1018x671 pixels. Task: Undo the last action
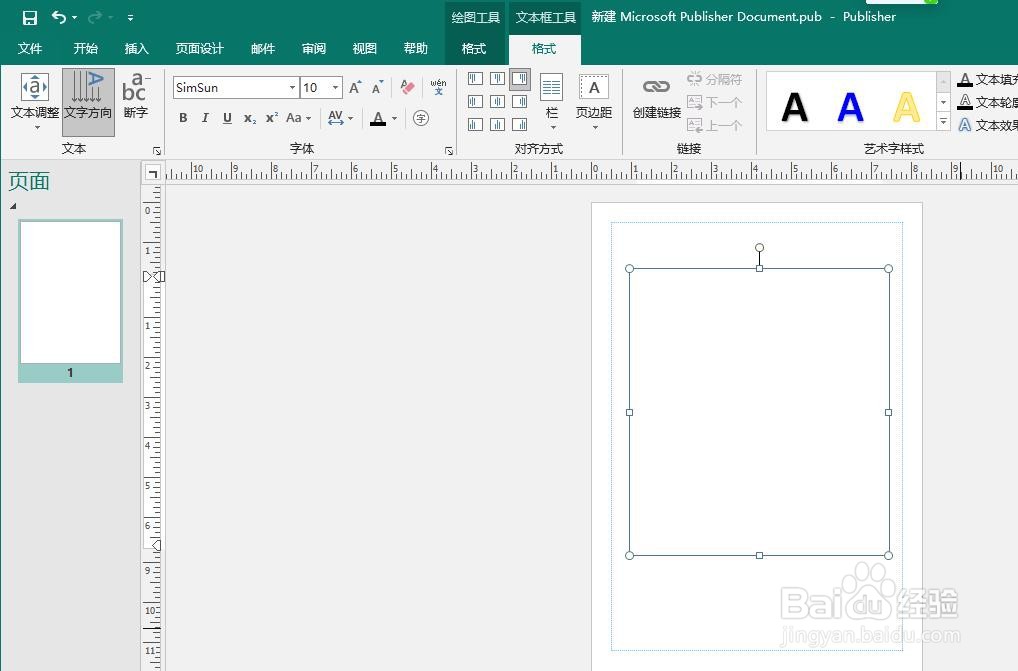(58, 17)
